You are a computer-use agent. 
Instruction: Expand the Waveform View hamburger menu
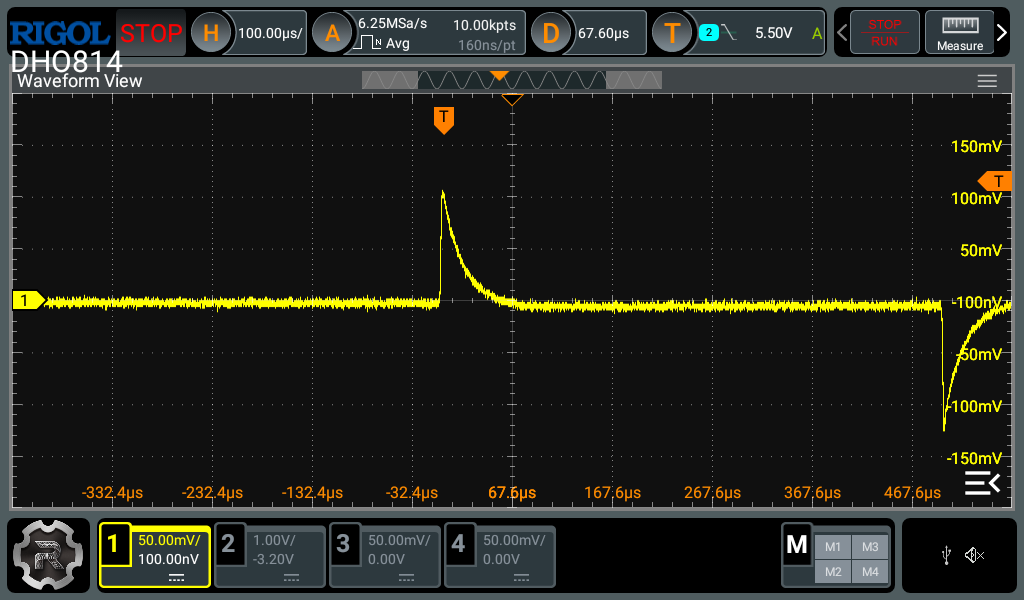coord(987,81)
